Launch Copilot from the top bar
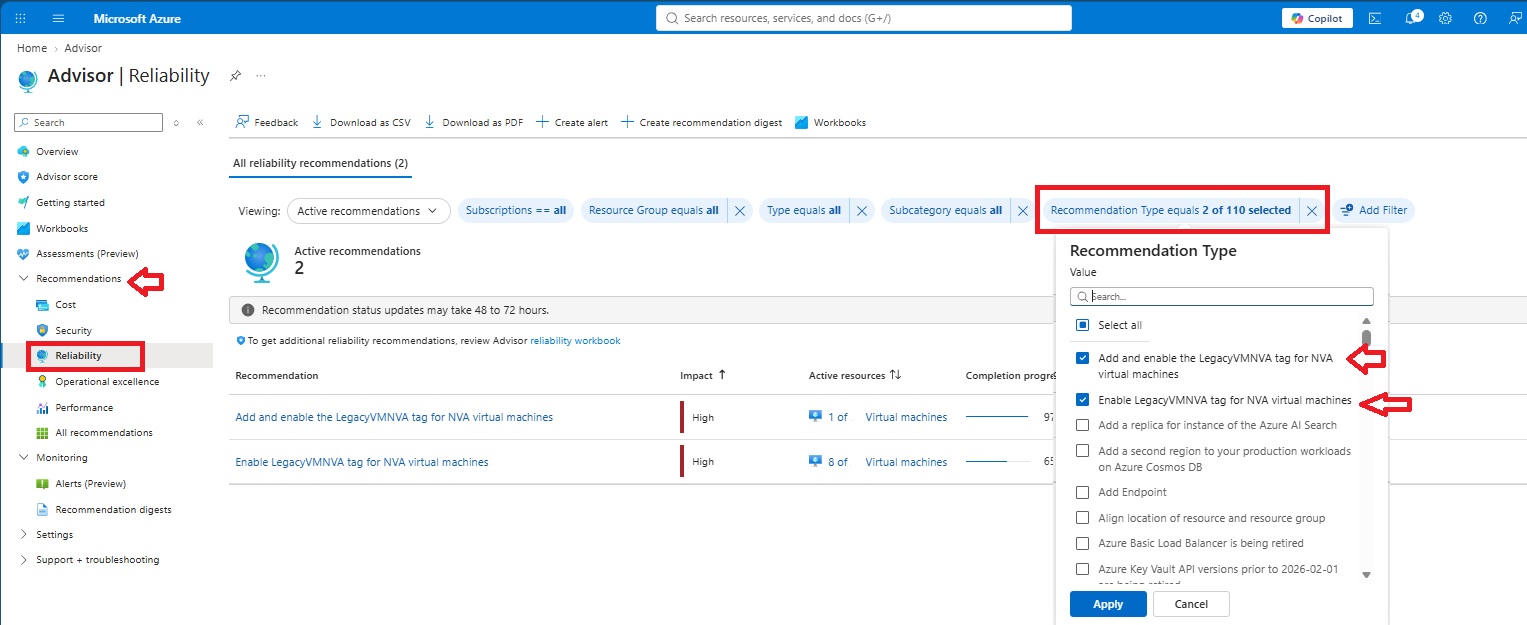The image size is (1527, 625). (1317, 18)
